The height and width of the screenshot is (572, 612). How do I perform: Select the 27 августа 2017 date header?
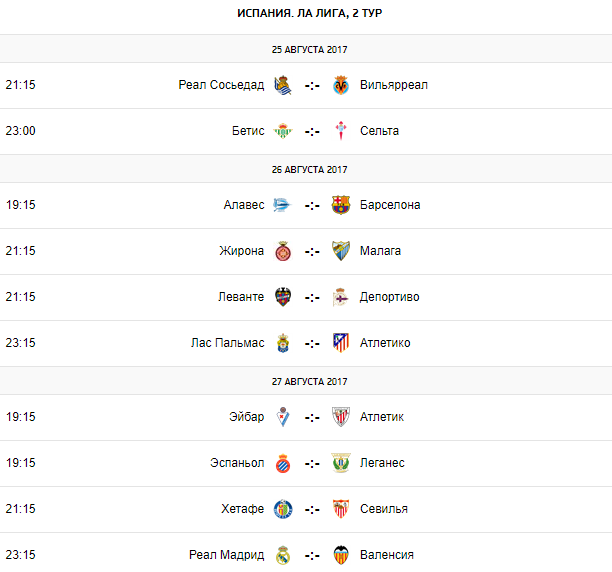[x=309, y=381]
